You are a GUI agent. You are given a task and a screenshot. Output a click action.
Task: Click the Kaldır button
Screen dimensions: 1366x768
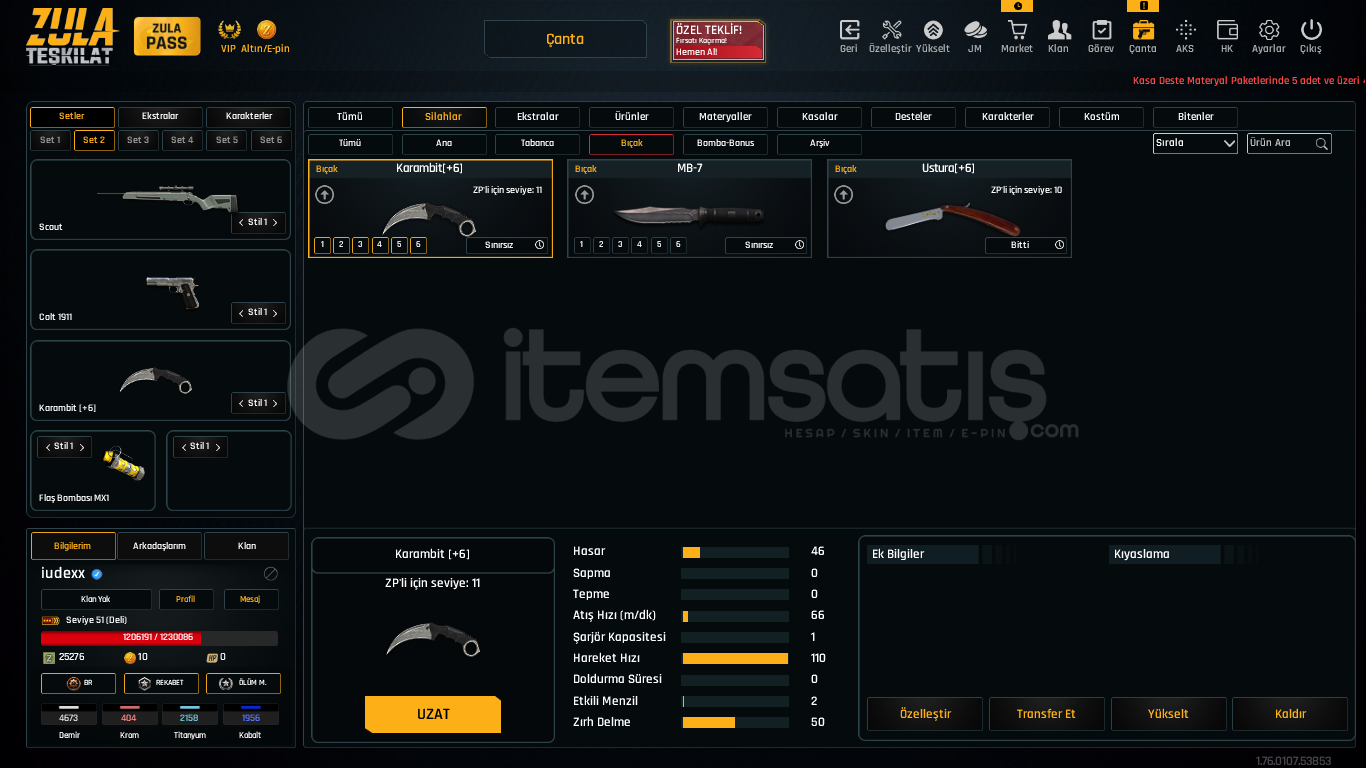1290,714
